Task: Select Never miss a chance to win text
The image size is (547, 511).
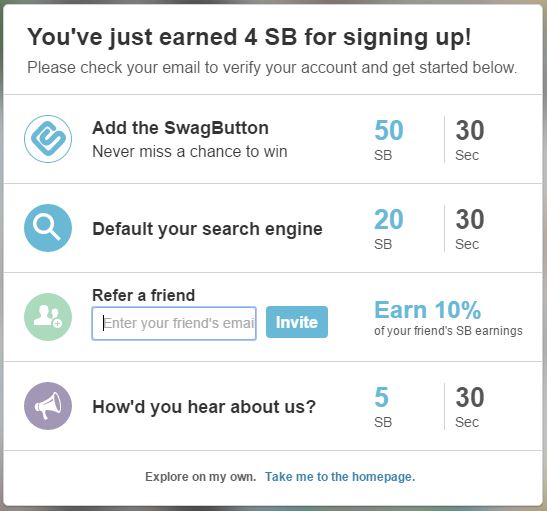Action: (190, 151)
